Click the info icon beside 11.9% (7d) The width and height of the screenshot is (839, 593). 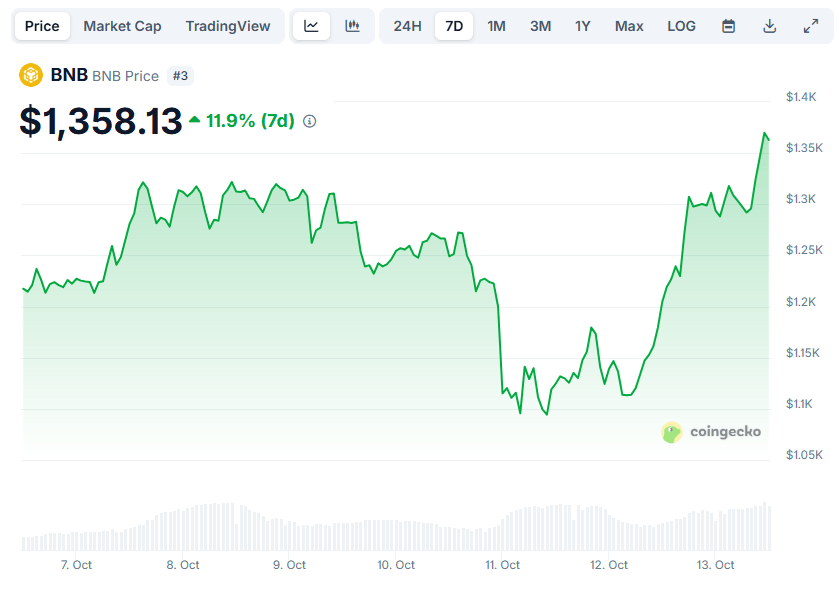pos(310,121)
